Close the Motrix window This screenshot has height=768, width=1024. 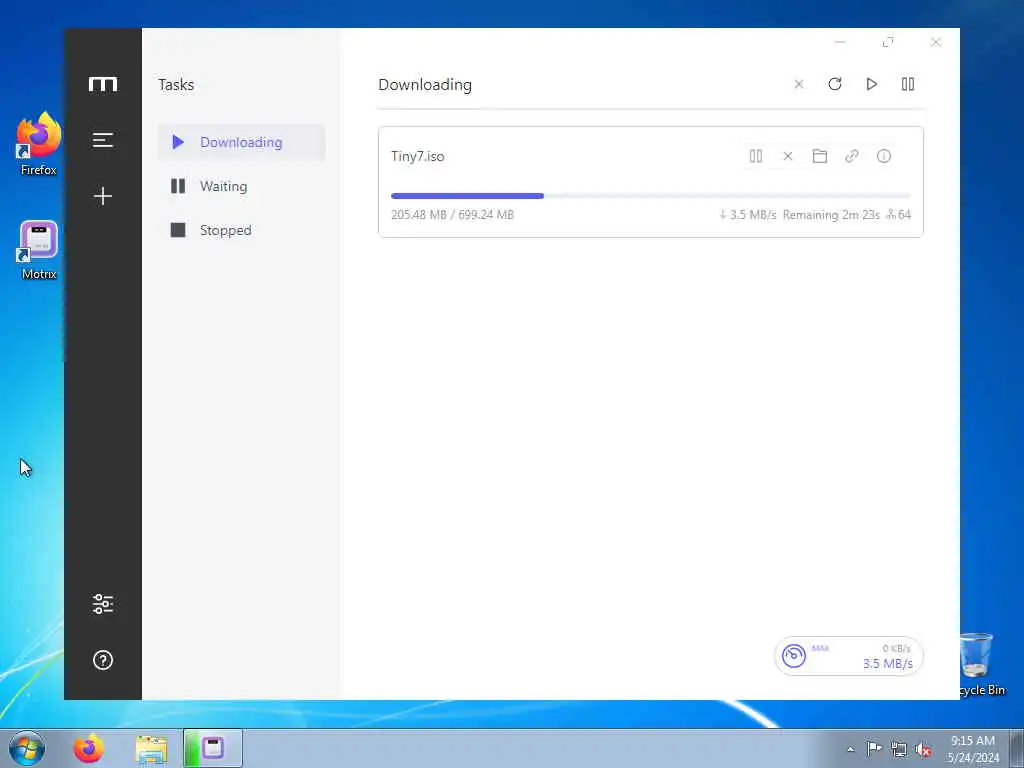(x=936, y=42)
